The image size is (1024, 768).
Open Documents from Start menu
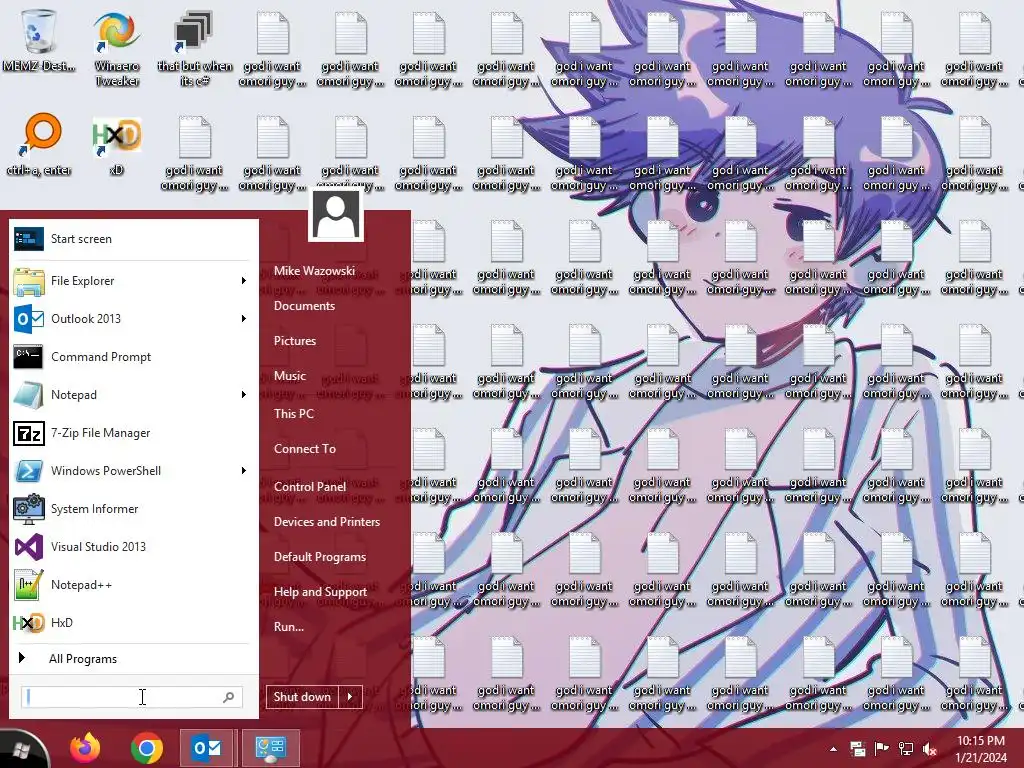pyautogui.click(x=304, y=306)
